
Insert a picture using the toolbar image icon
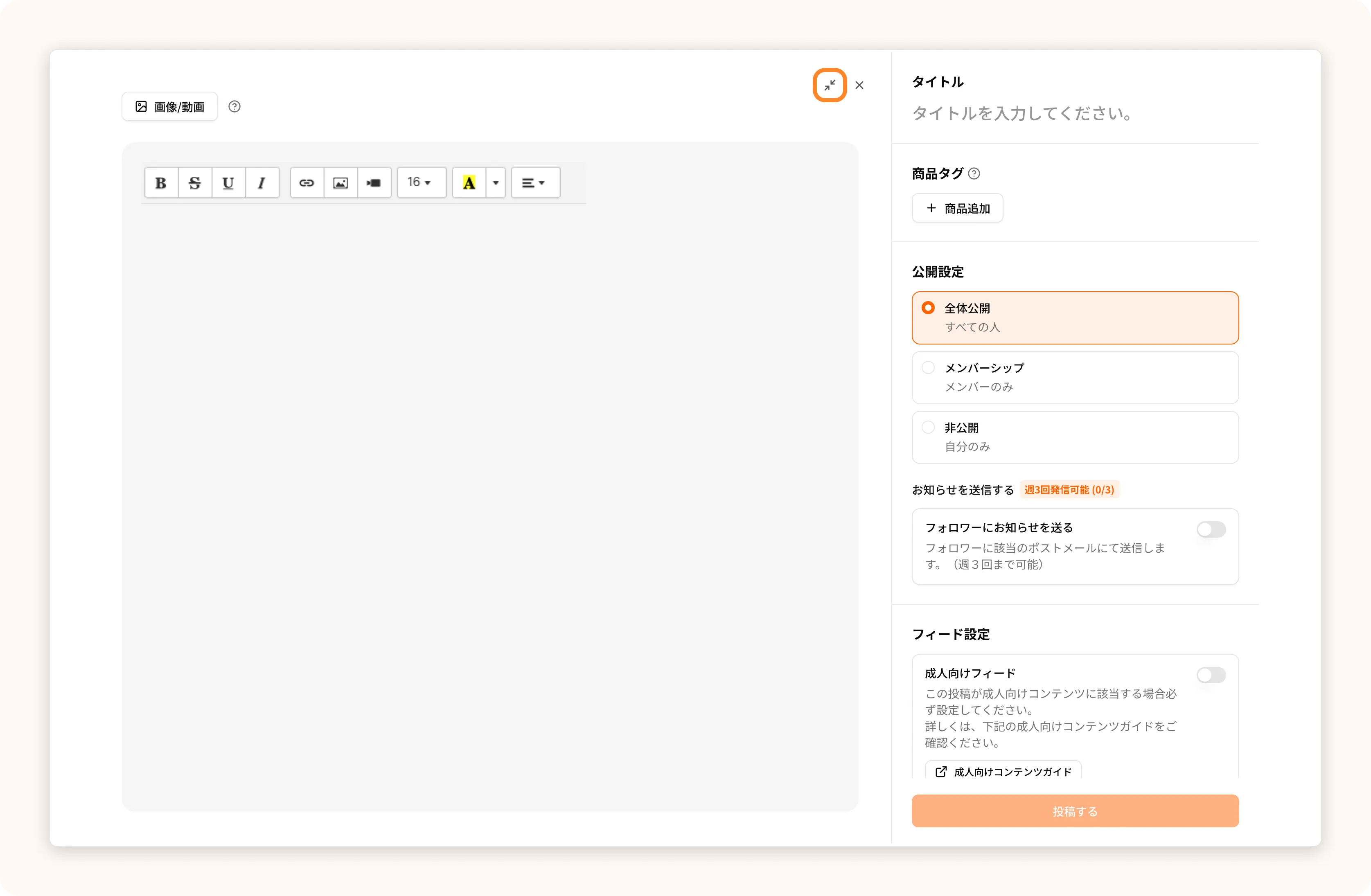tap(340, 183)
